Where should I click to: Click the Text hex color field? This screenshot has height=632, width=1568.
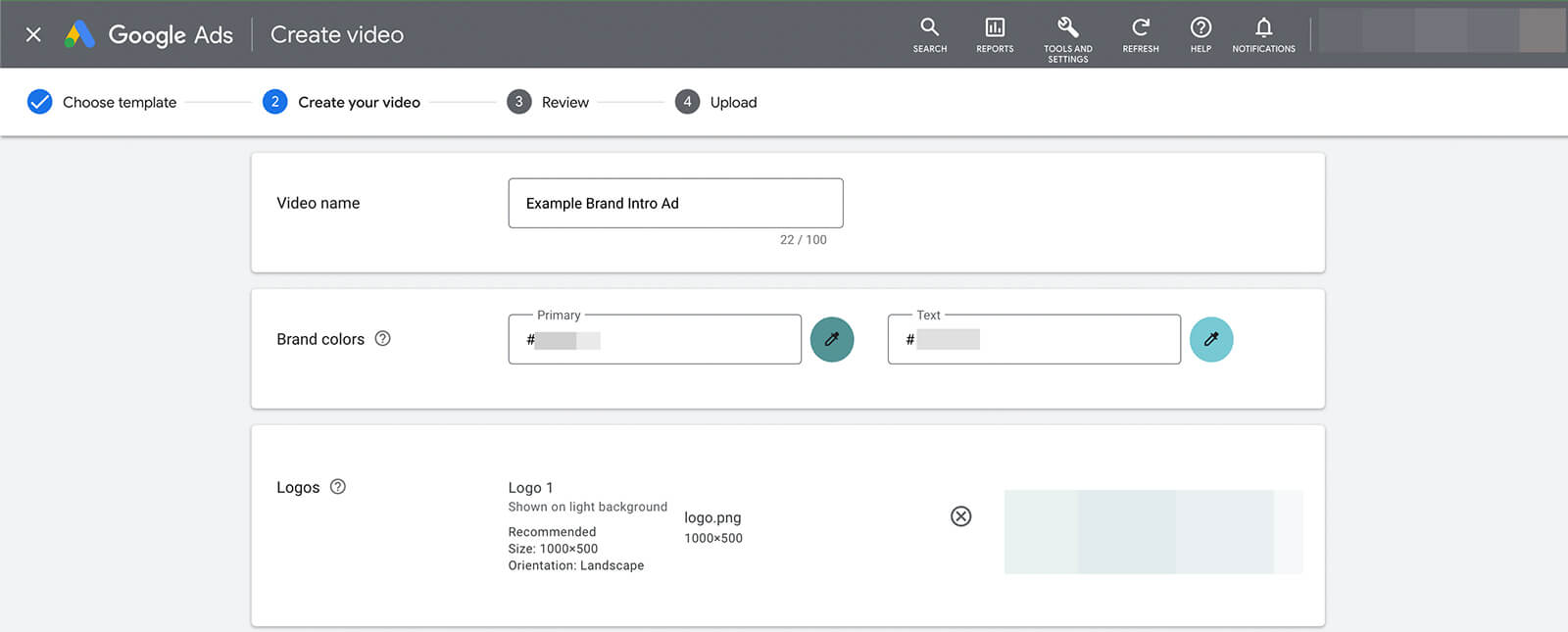pyautogui.click(x=1034, y=339)
